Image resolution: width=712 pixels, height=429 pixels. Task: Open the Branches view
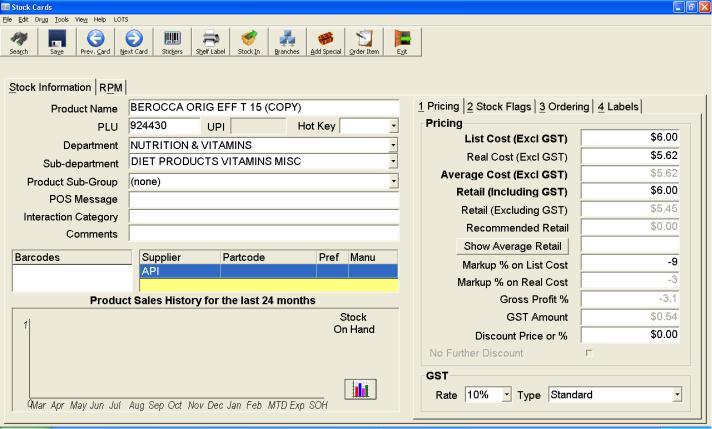point(287,42)
